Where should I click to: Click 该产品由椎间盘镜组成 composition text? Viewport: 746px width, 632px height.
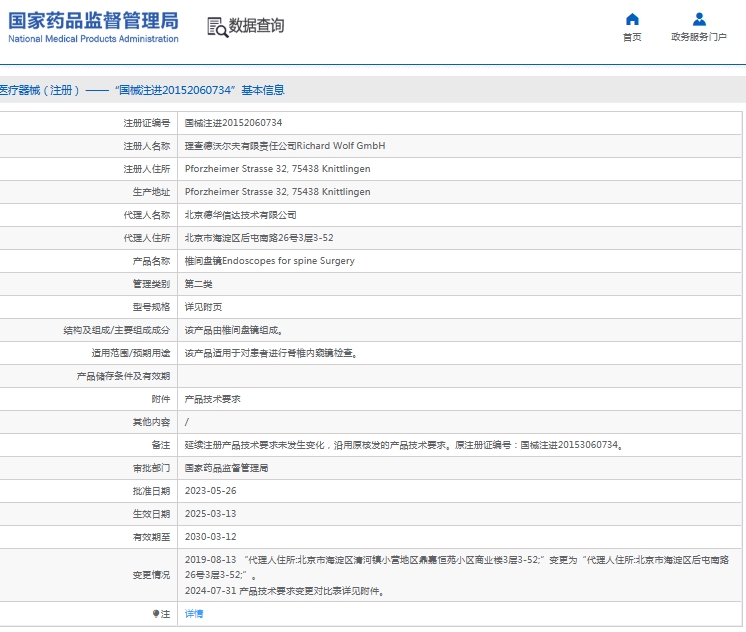click(233, 330)
